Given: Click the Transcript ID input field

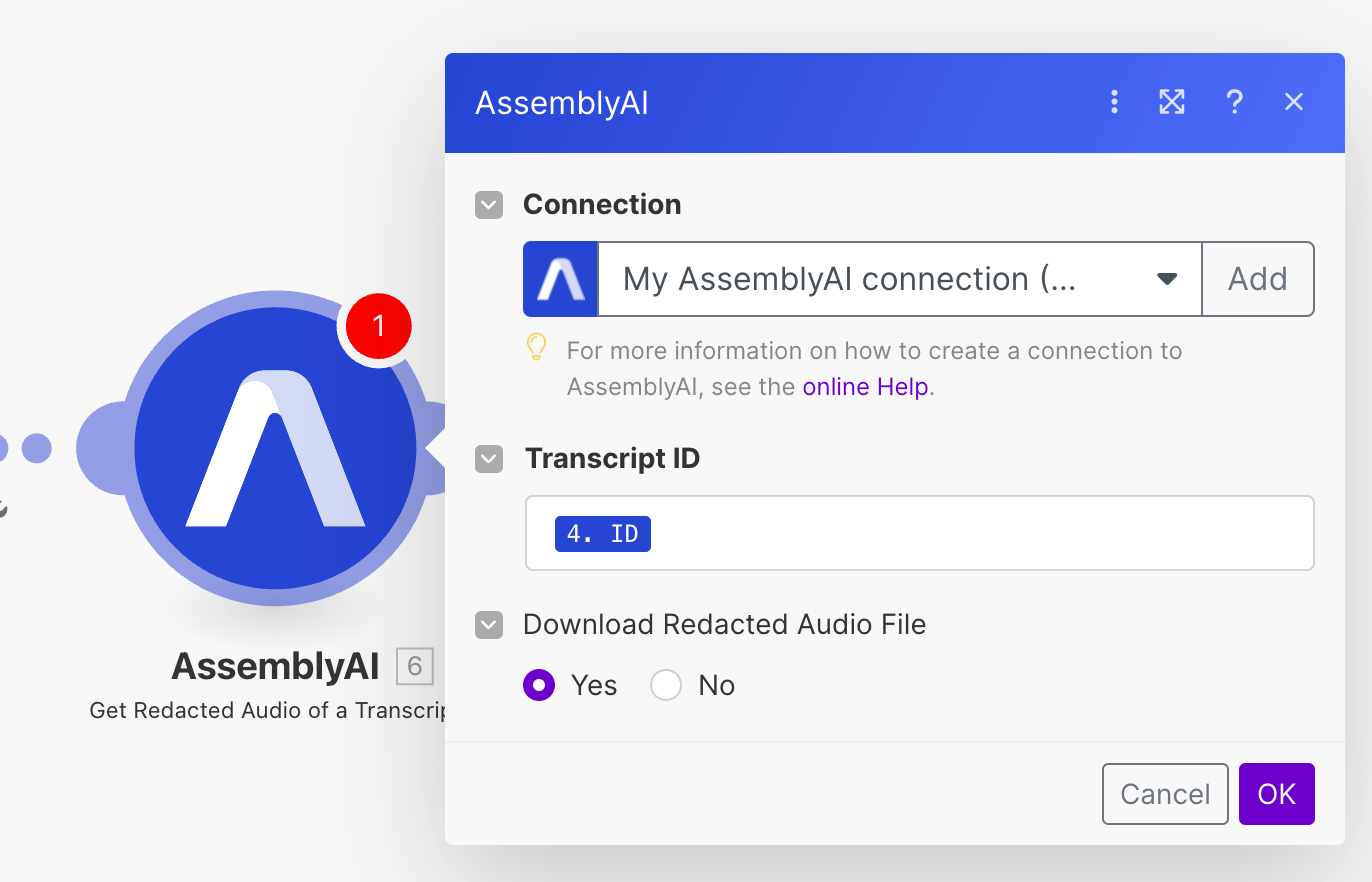Looking at the screenshot, I should tap(919, 533).
